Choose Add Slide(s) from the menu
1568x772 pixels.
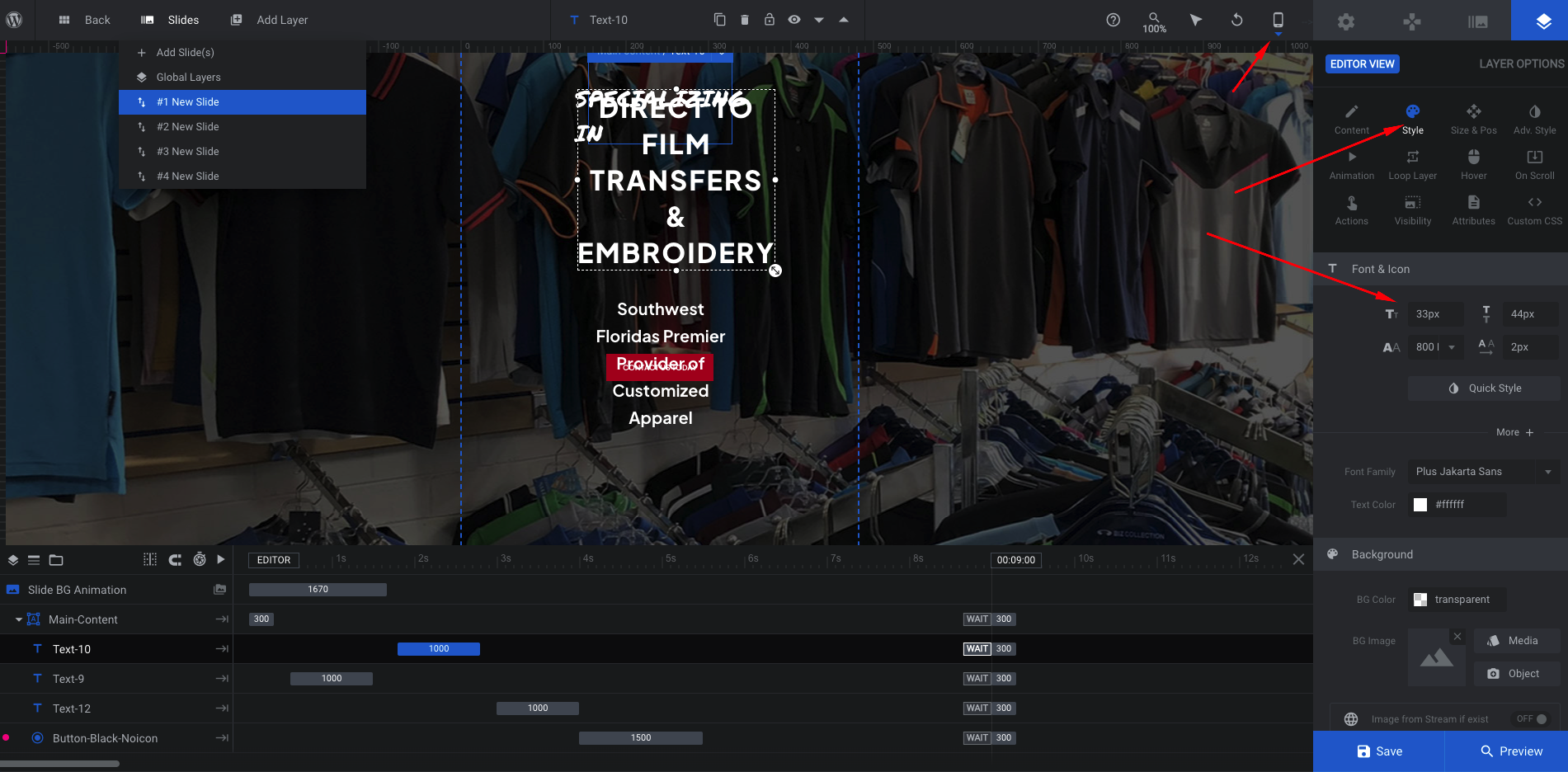tap(242, 53)
